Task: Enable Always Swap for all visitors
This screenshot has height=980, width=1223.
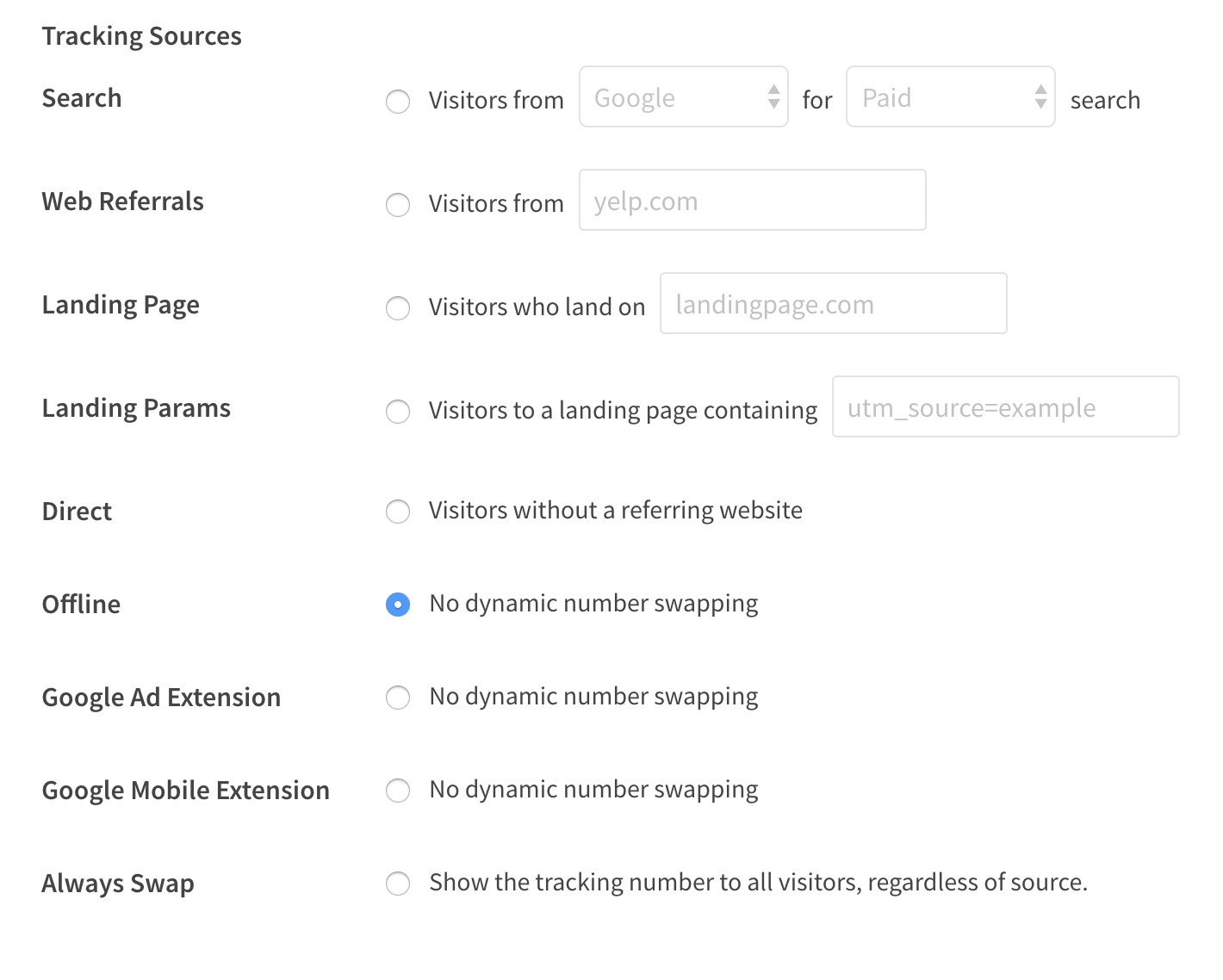Action: click(398, 884)
